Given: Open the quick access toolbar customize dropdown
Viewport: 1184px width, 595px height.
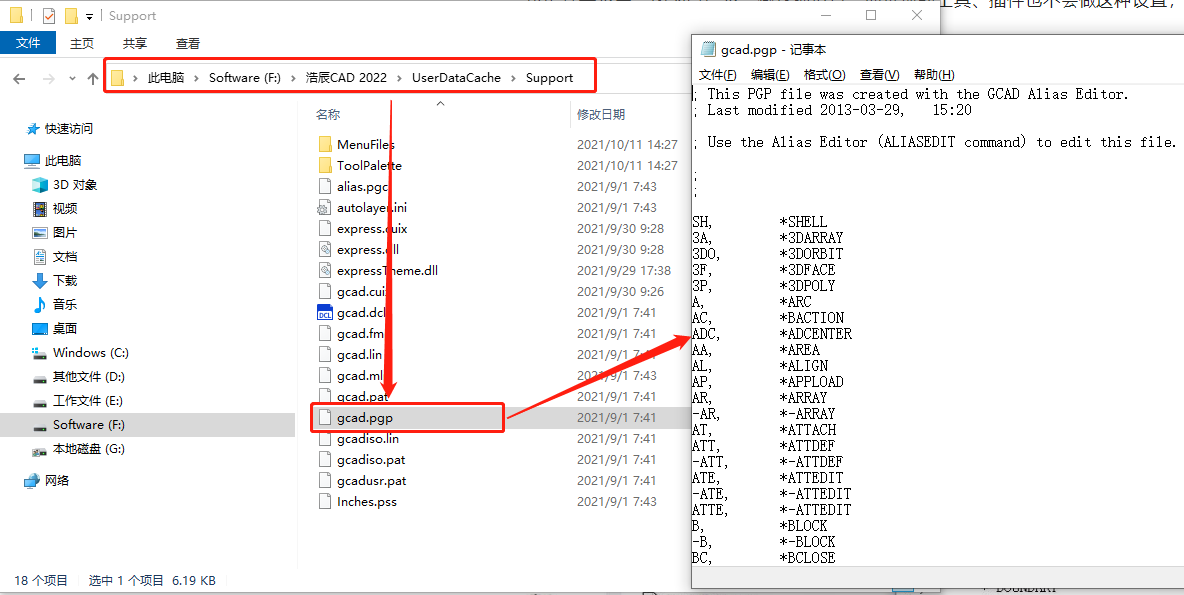Looking at the screenshot, I should tap(90, 16).
